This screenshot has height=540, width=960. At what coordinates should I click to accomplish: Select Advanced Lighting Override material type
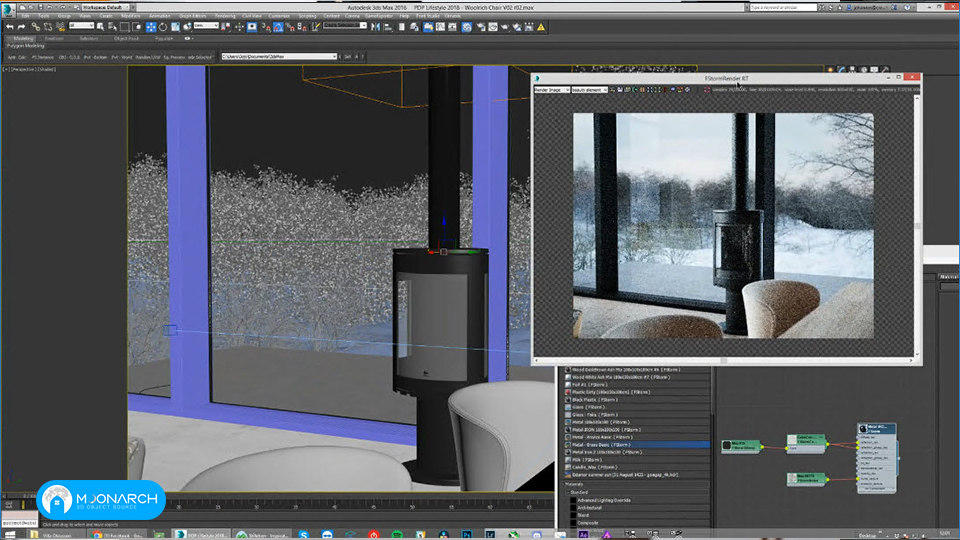click(x=604, y=500)
